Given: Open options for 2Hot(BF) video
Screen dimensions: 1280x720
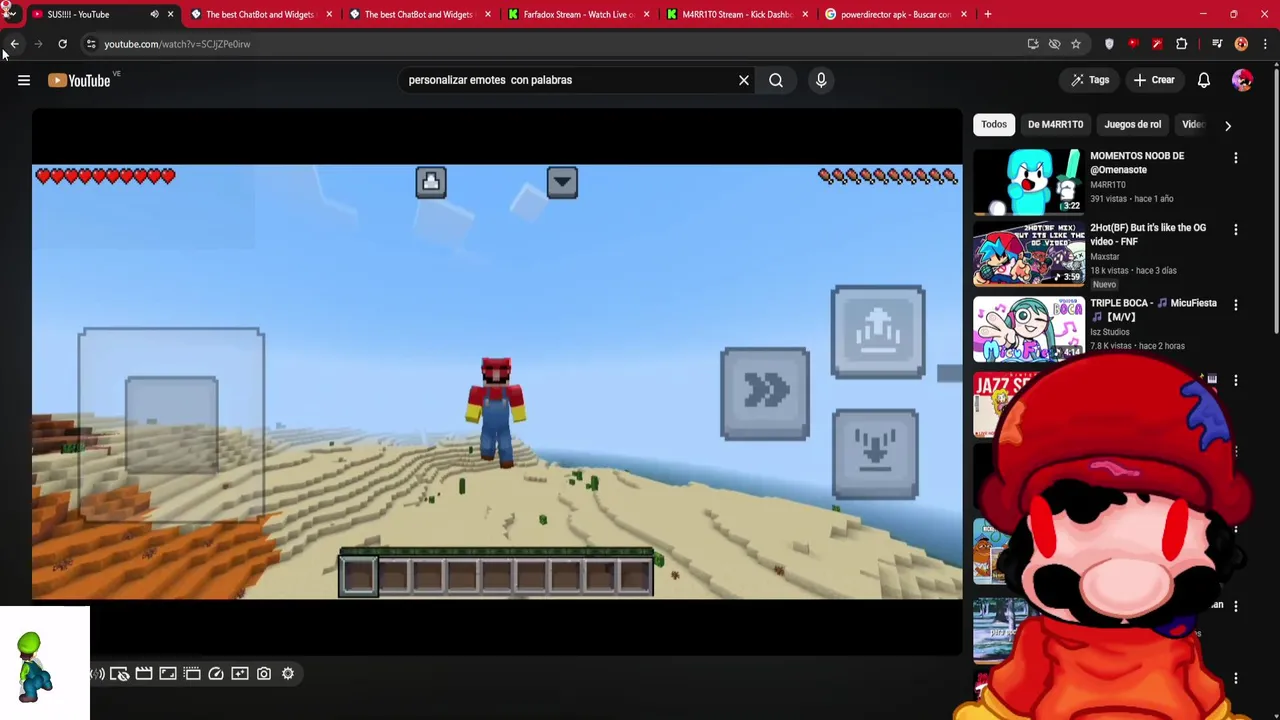Looking at the screenshot, I should (1236, 230).
